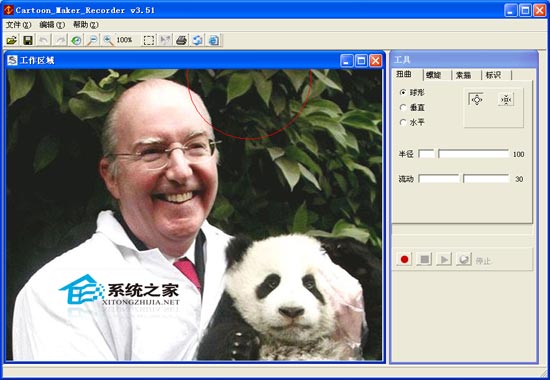Image resolution: width=550 pixels, height=380 pixels.
Task: Save using the floppy disk icon
Action: (x=28, y=40)
